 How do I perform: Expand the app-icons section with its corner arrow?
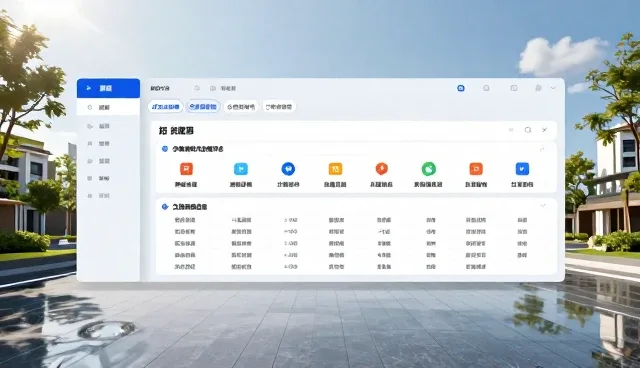tap(542, 149)
